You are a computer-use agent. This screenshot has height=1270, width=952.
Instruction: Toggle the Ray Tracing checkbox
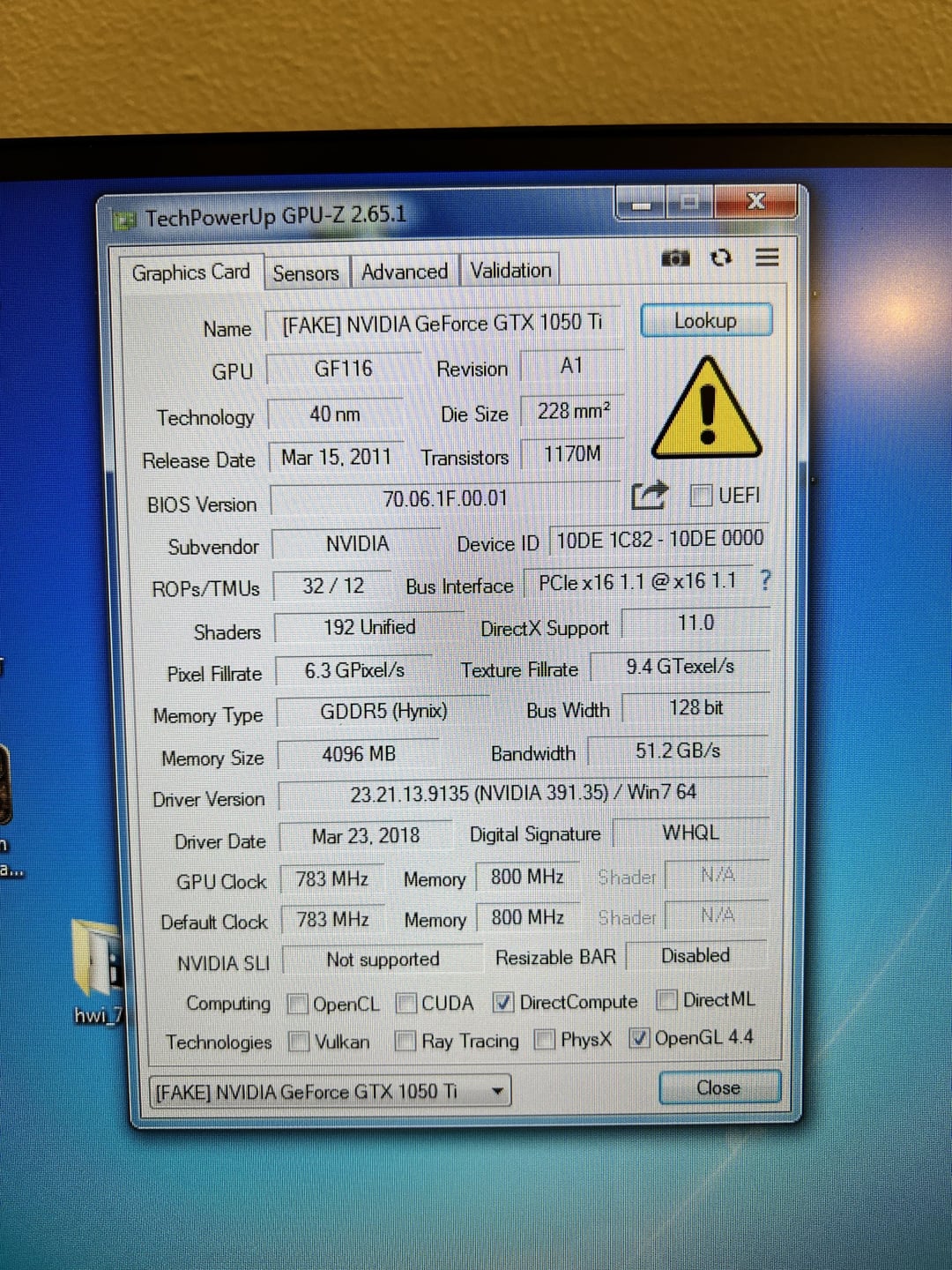[405, 1042]
